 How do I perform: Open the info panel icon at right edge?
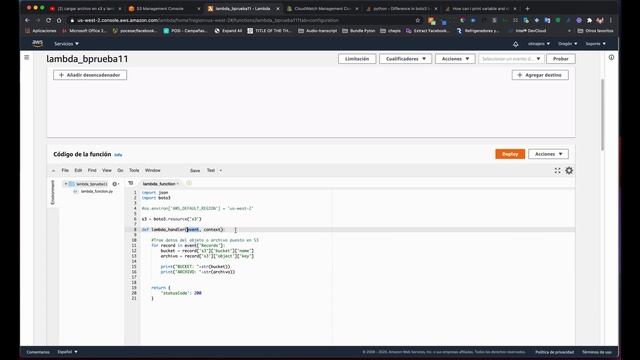pyautogui.click(x=611, y=58)
